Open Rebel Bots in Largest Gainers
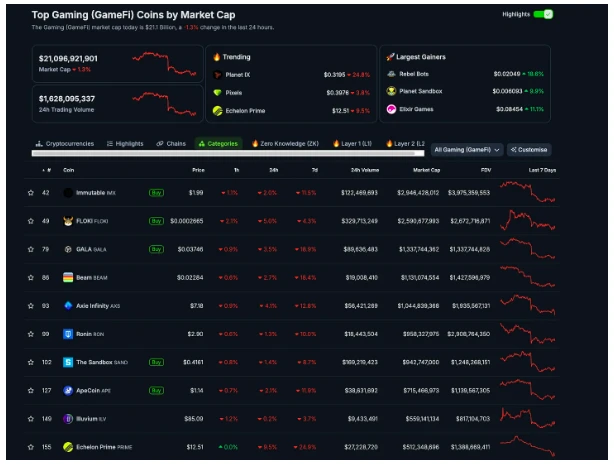 click(x=415, y=73)
